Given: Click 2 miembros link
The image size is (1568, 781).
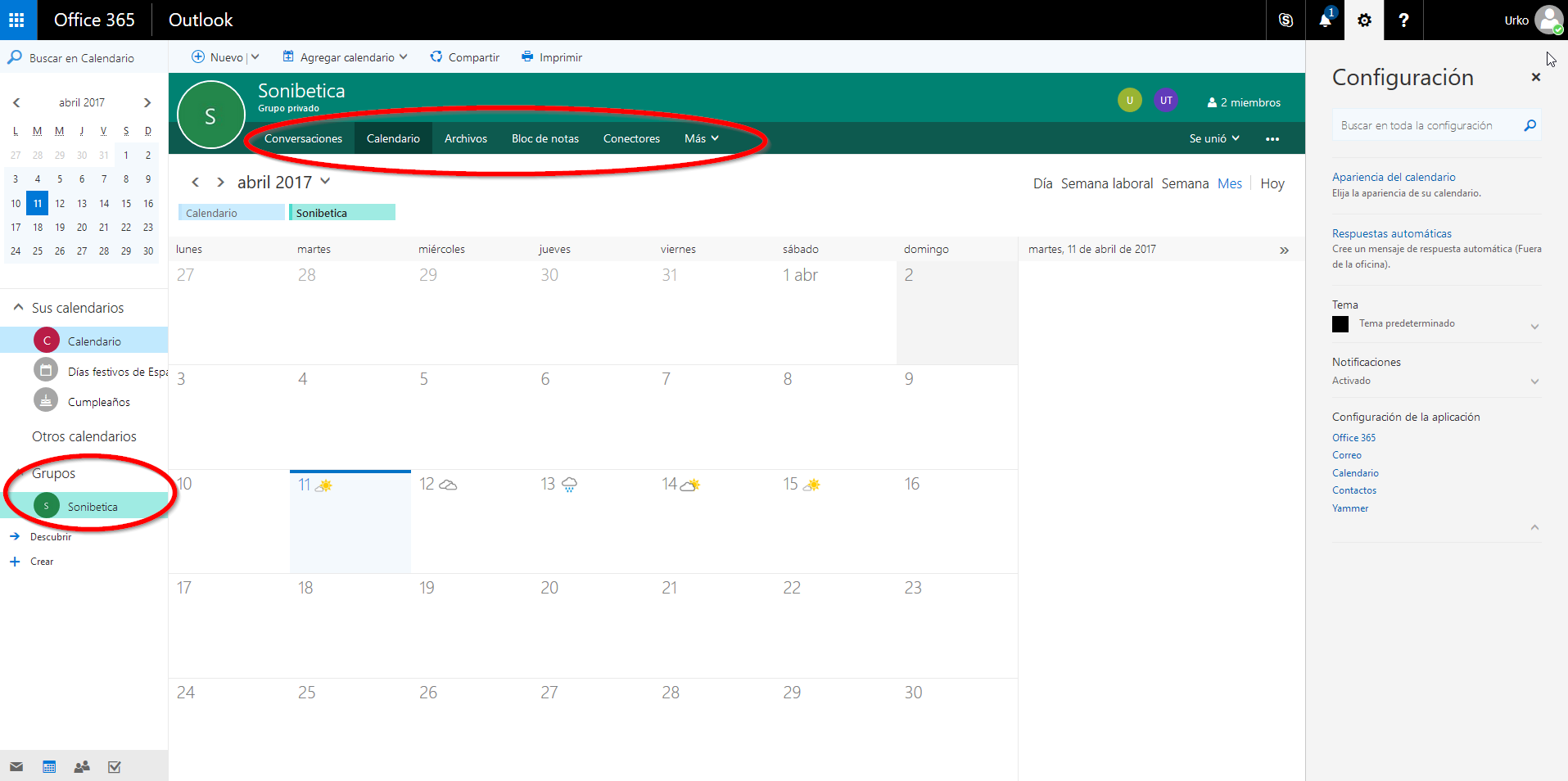Looking at the screenshot, I should click(x=1244, y=102).
